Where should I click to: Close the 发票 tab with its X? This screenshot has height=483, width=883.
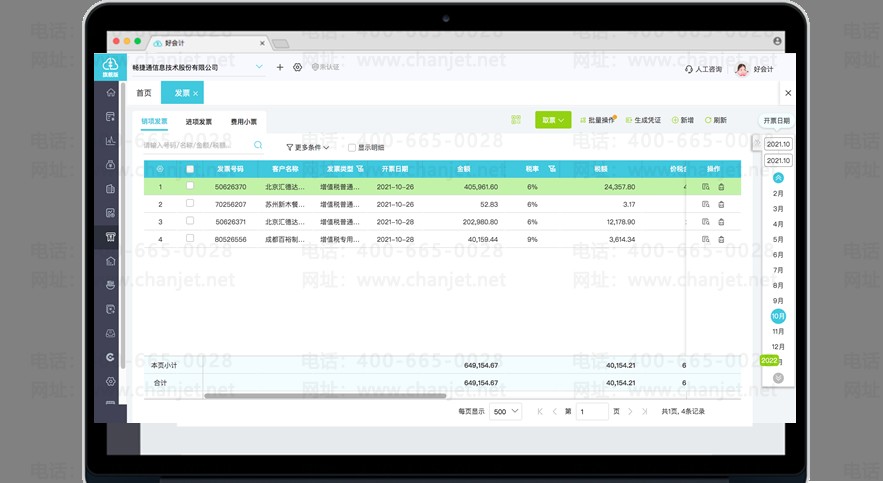(195, 93)
